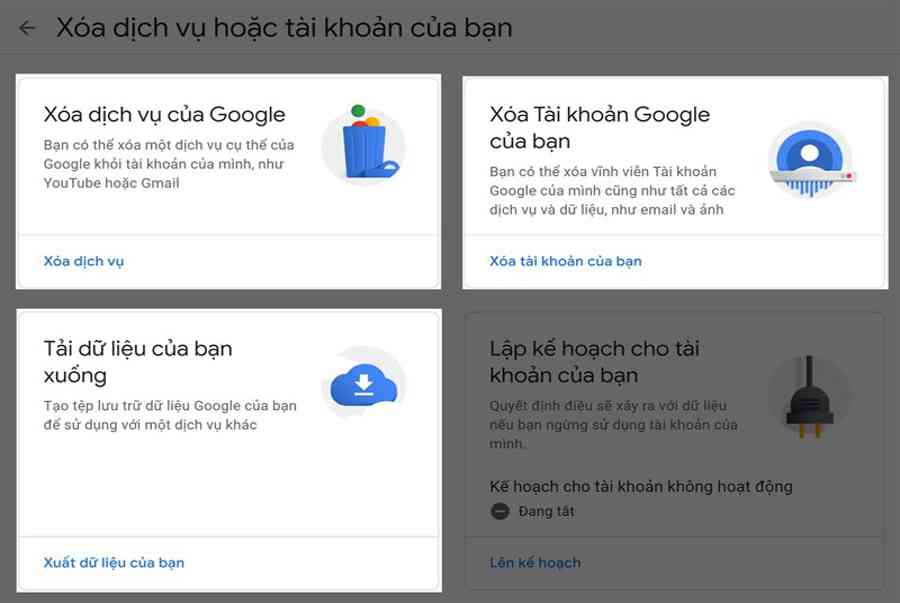This screenshot has height=603, width=900.
Task: Open 'Xóa tài khoản của bạn' link
Action: pyautogui.click(x=565, y=261)
